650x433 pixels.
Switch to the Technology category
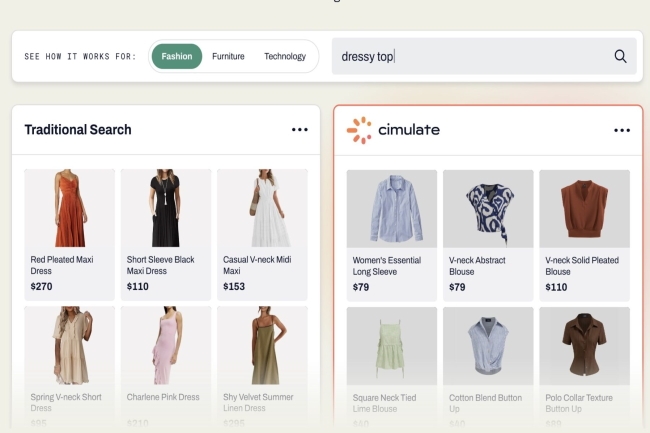tap(285, 56)
